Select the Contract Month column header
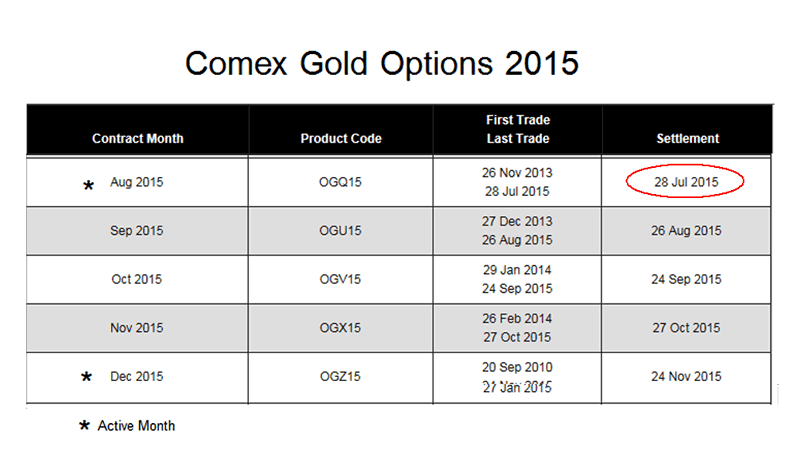This screenshot has width=800, height=465. click(x=138, y=139)
